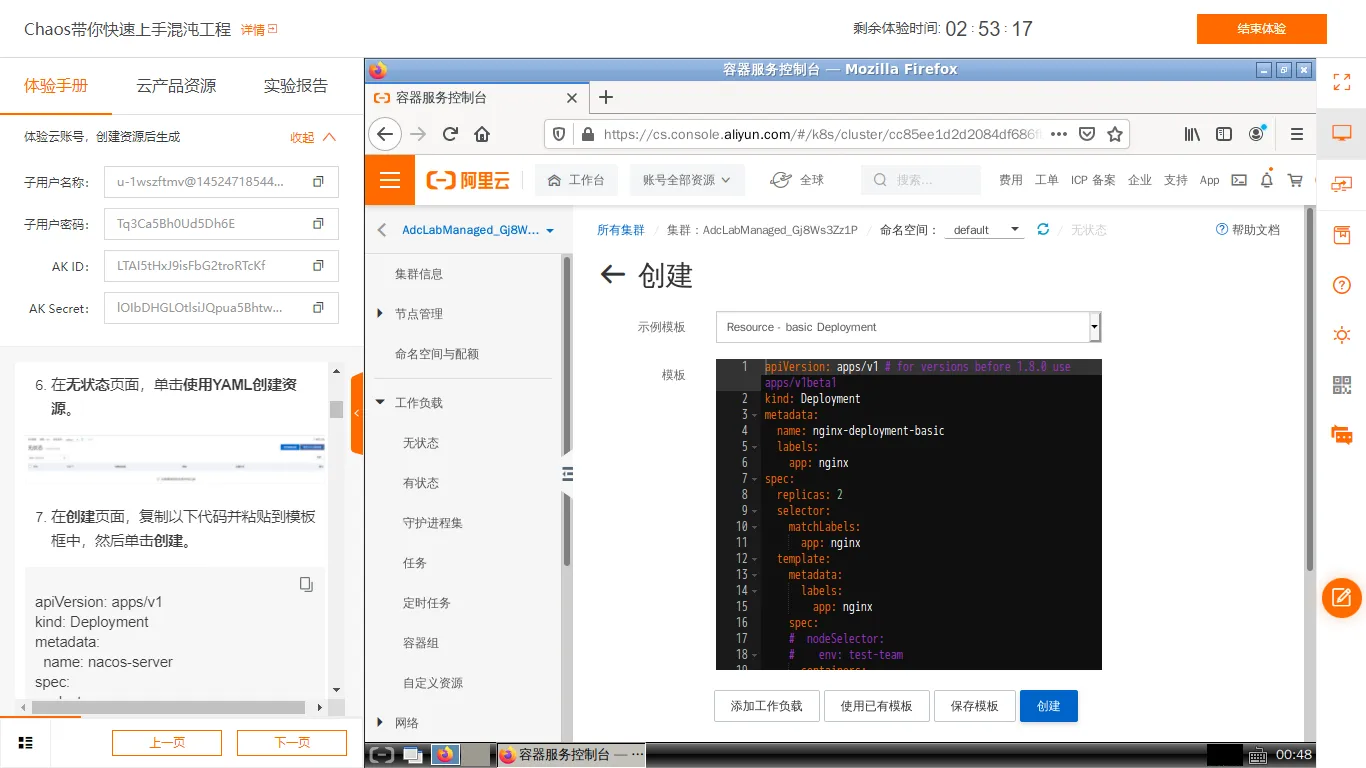Click 添加工作负载 button

pyautogui.click(x=766, y=706)
